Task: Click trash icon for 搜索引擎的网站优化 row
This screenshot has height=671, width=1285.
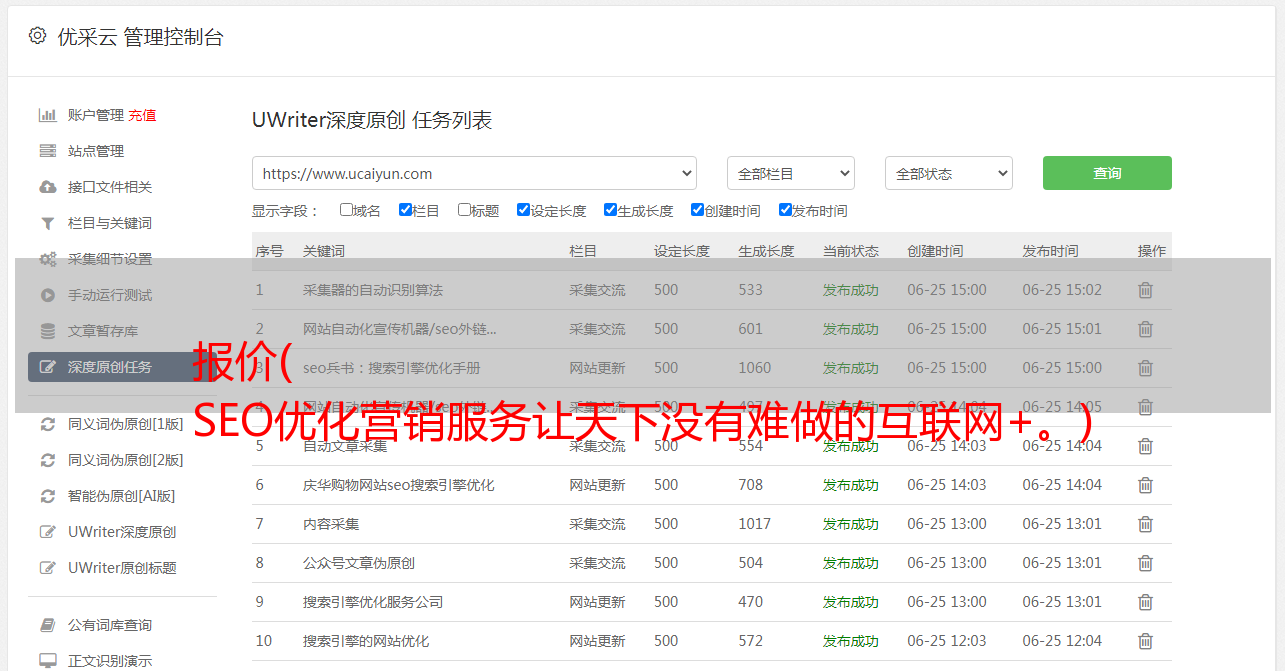Action: 1145,641
